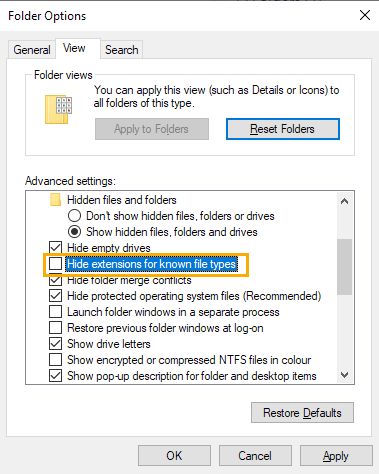Viewport: 379px width, 474px height.
Task: Select Don't show hidden files radio button
Action: (74, 216)
